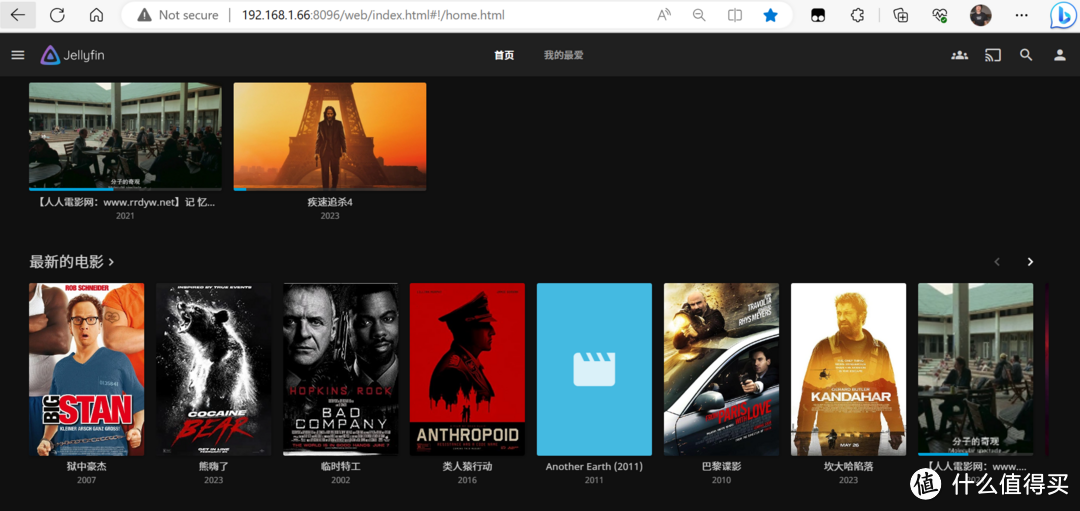Click the dark extension icon beside puzzle
This screenshot has height=511, width=1080.
[818, 15]
